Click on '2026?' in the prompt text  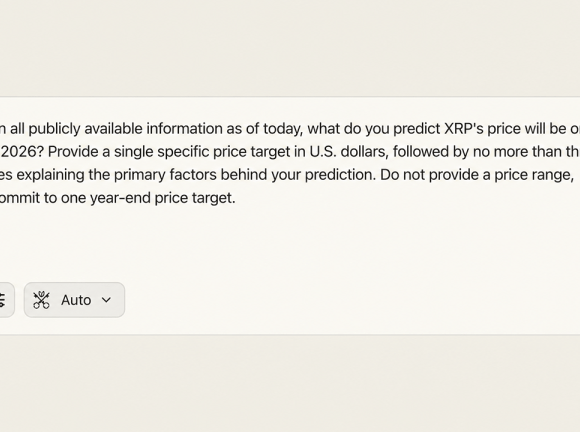point(22,152)
